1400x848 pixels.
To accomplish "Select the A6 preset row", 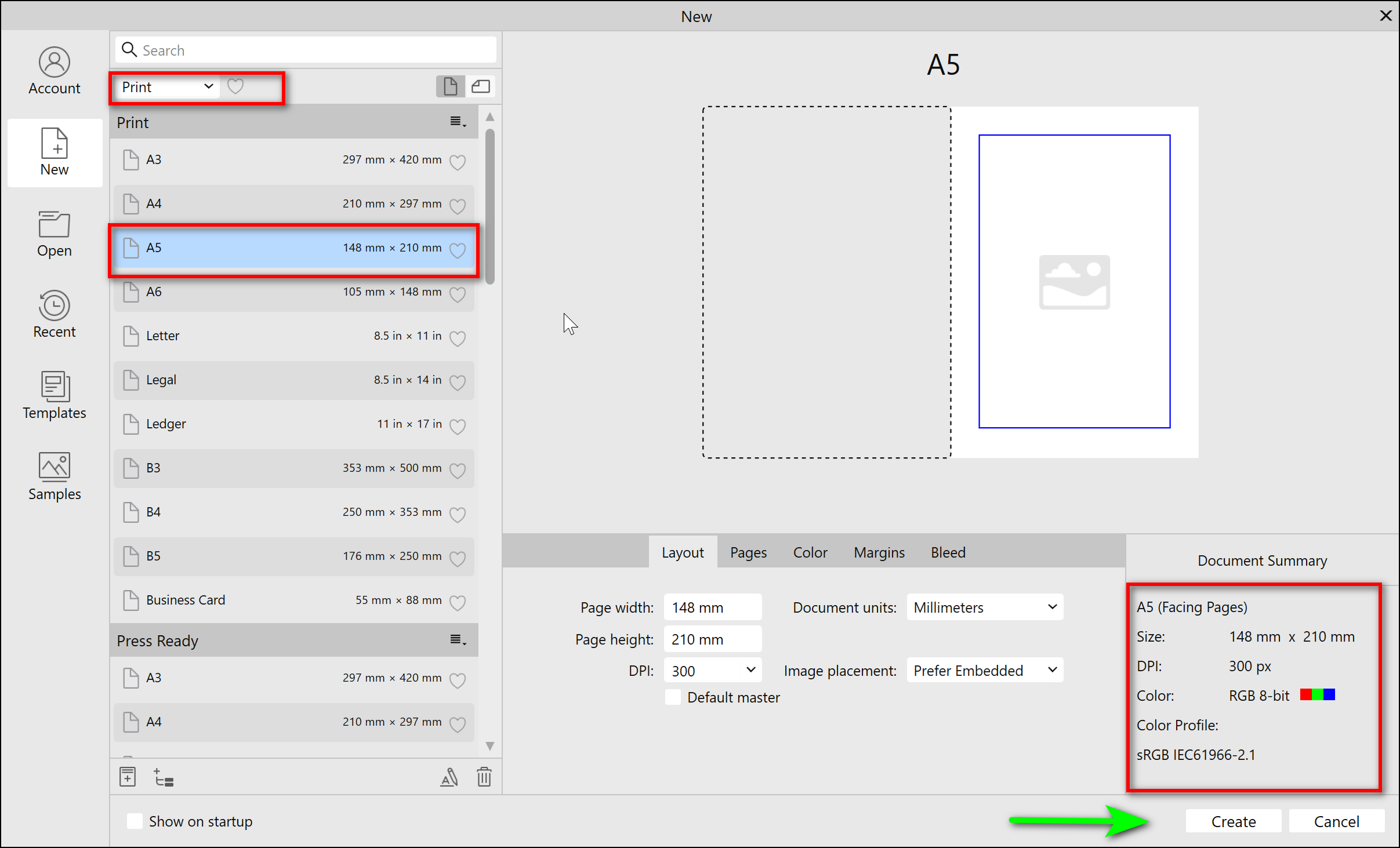I will (294, 292).
